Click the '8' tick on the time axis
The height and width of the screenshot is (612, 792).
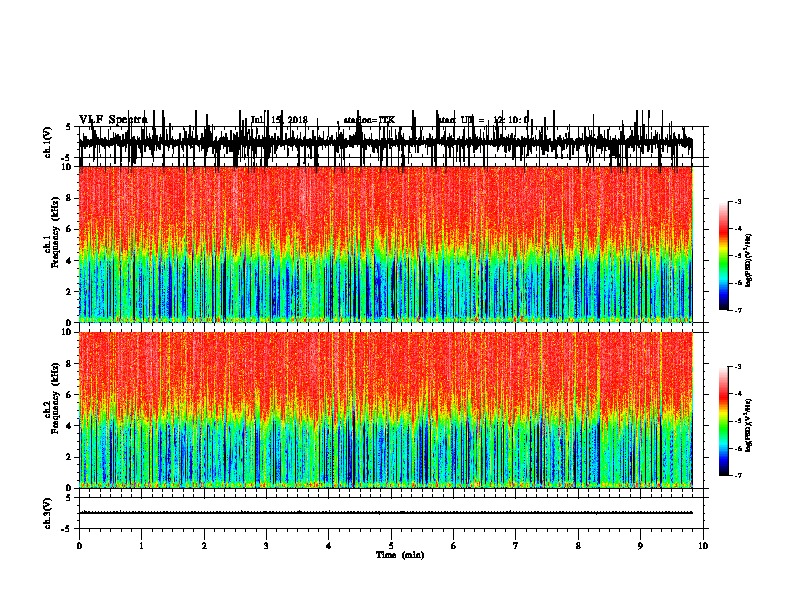[x=578, y=546]
